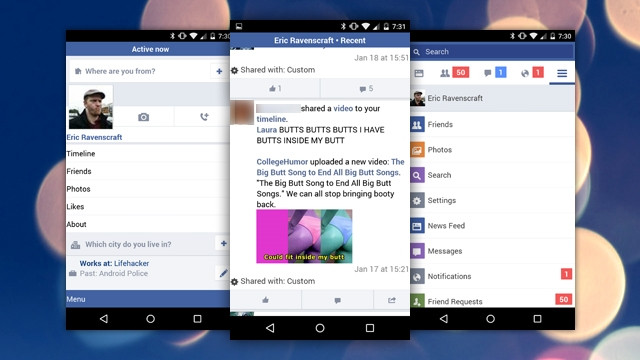Open the Lifehacker workplace link
640x360 pixels.
point(131,263)
